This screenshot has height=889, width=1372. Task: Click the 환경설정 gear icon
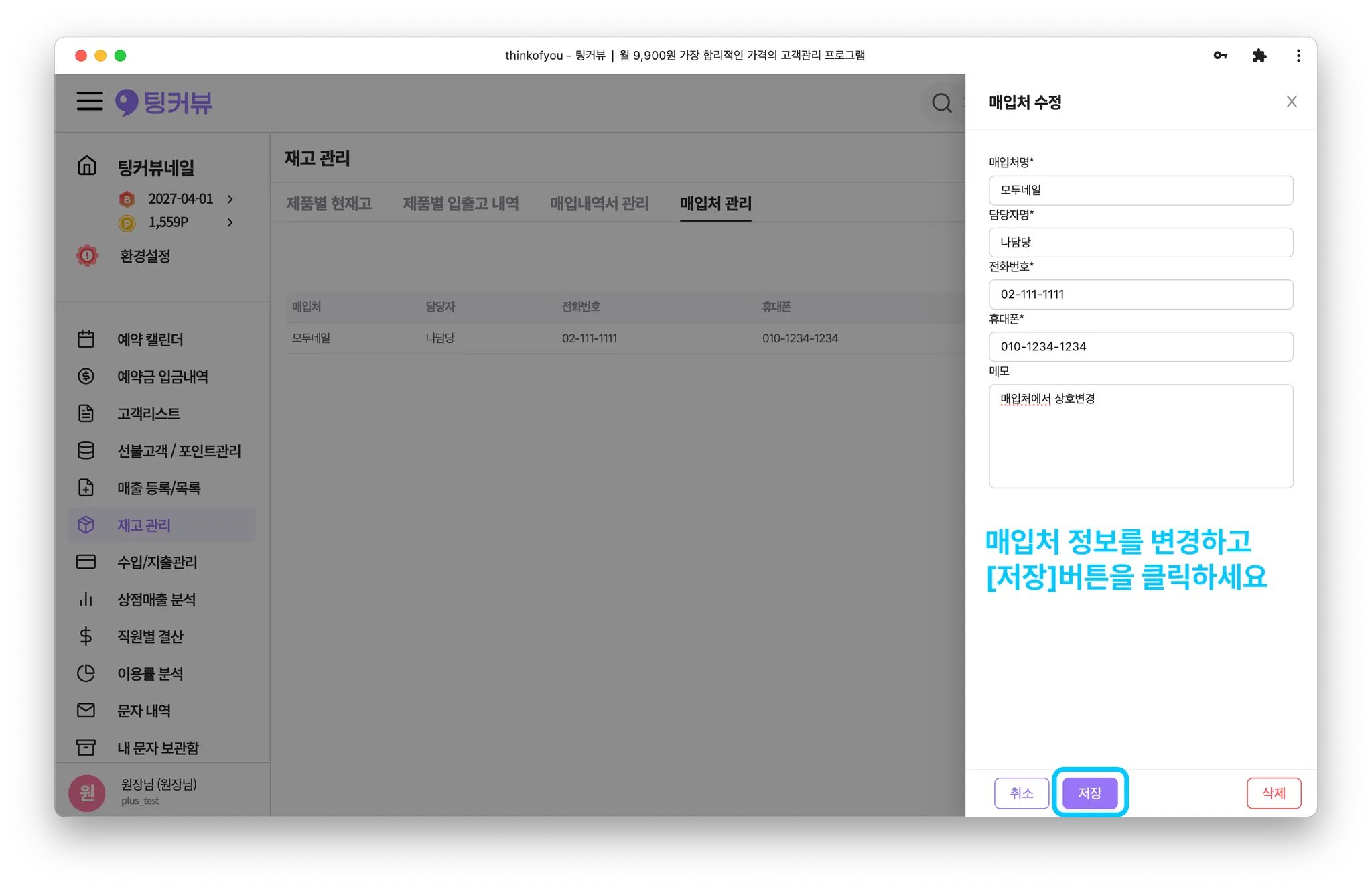click(x=87, y=255)
